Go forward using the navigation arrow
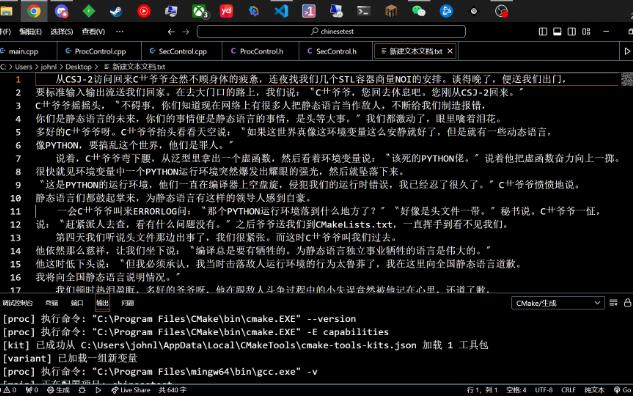 pos(186,31)
